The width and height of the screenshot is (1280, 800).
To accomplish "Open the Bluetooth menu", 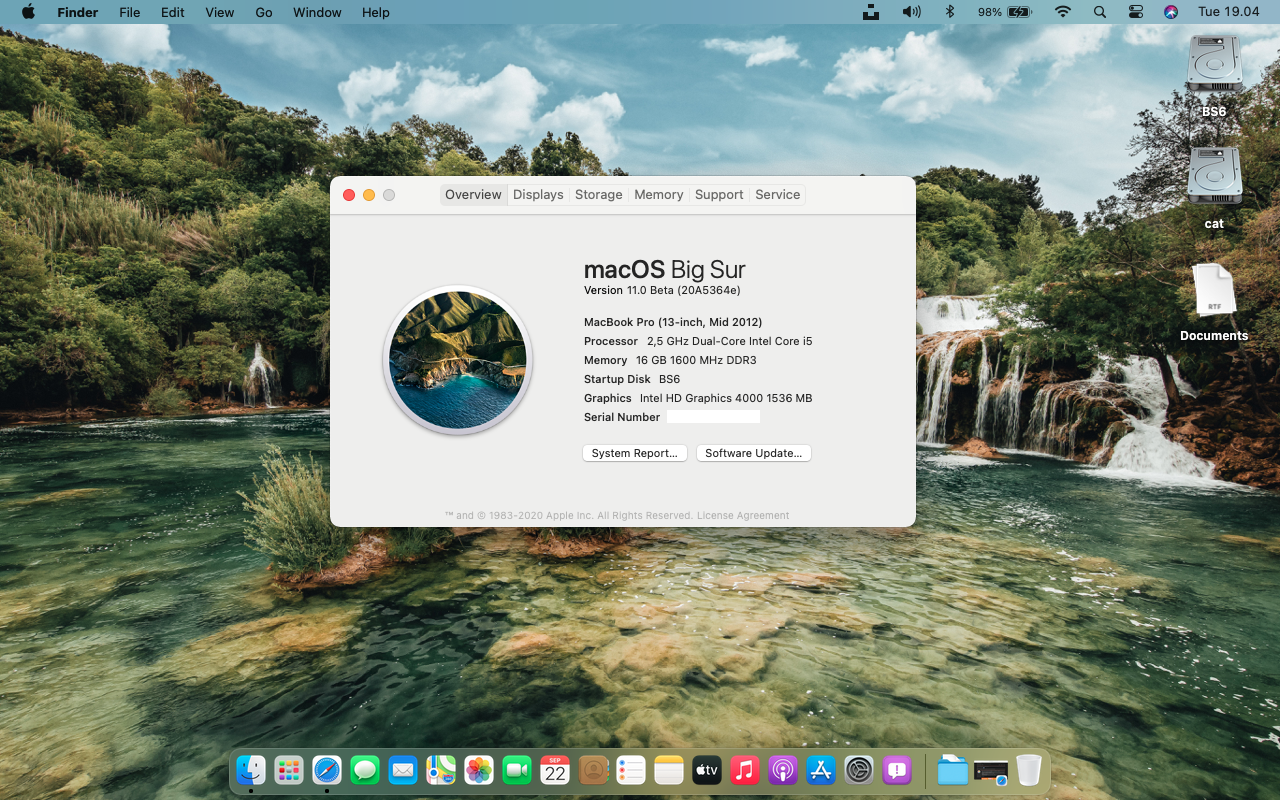I will [950, 12].
